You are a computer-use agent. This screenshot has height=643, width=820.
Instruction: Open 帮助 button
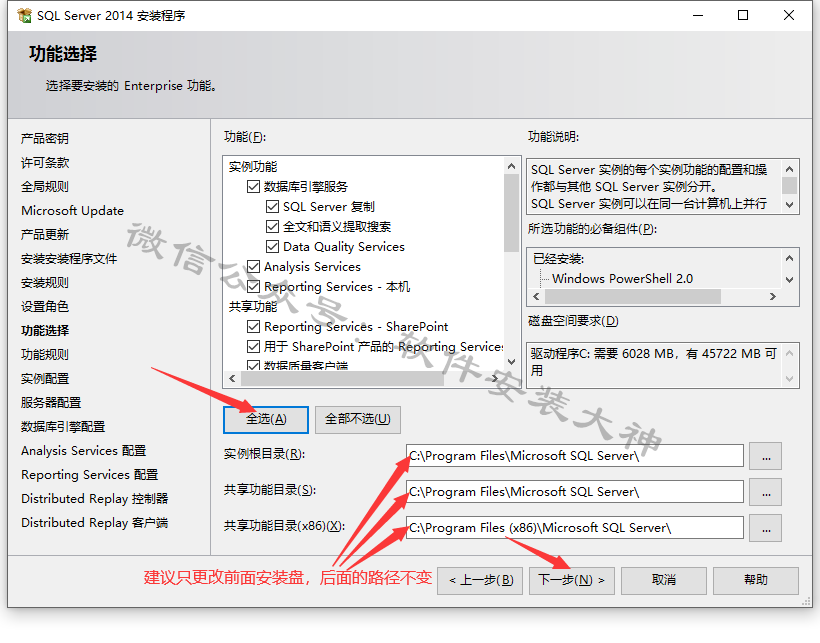click(756, 581)
